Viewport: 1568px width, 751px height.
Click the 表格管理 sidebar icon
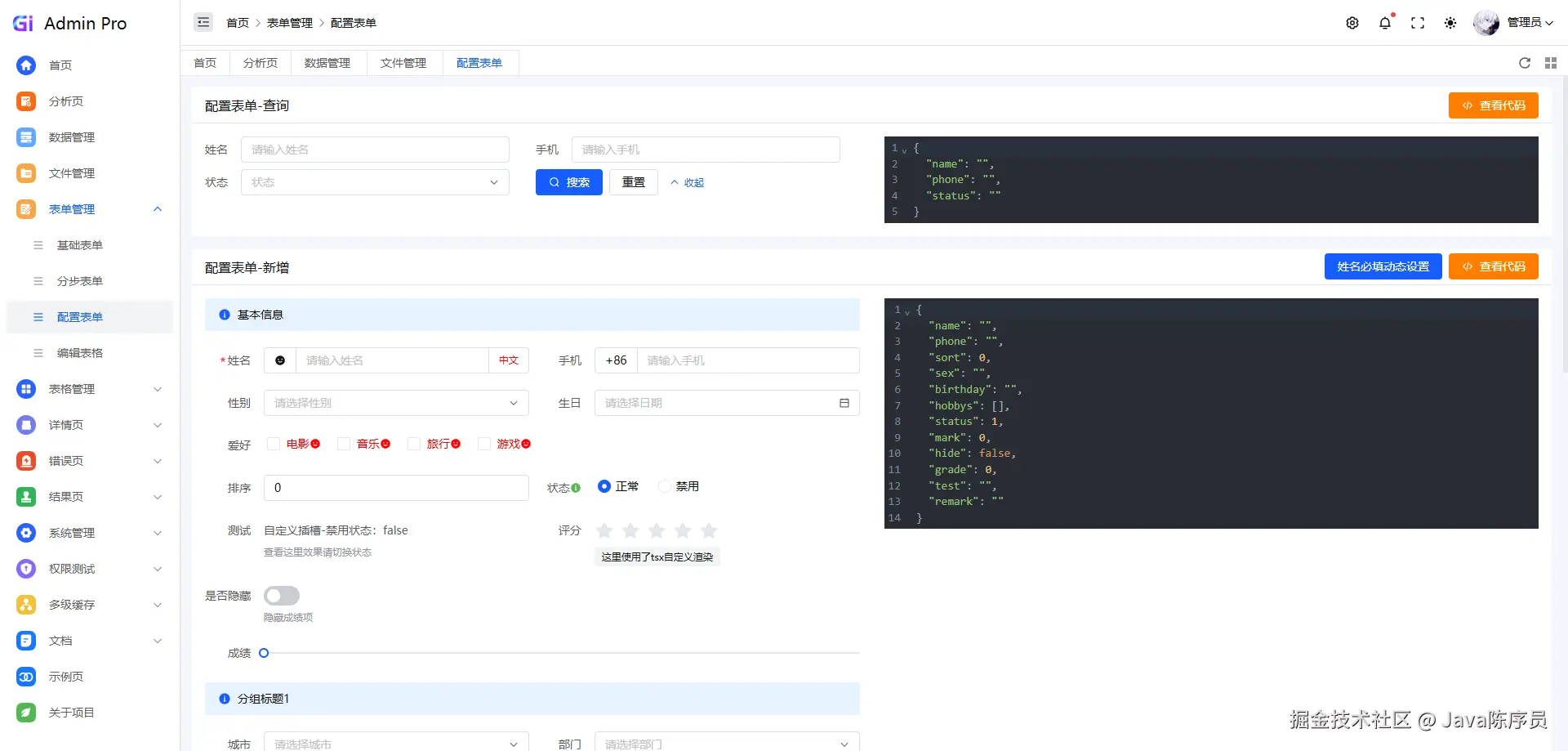pyautogui.click(x=26, y=389)
